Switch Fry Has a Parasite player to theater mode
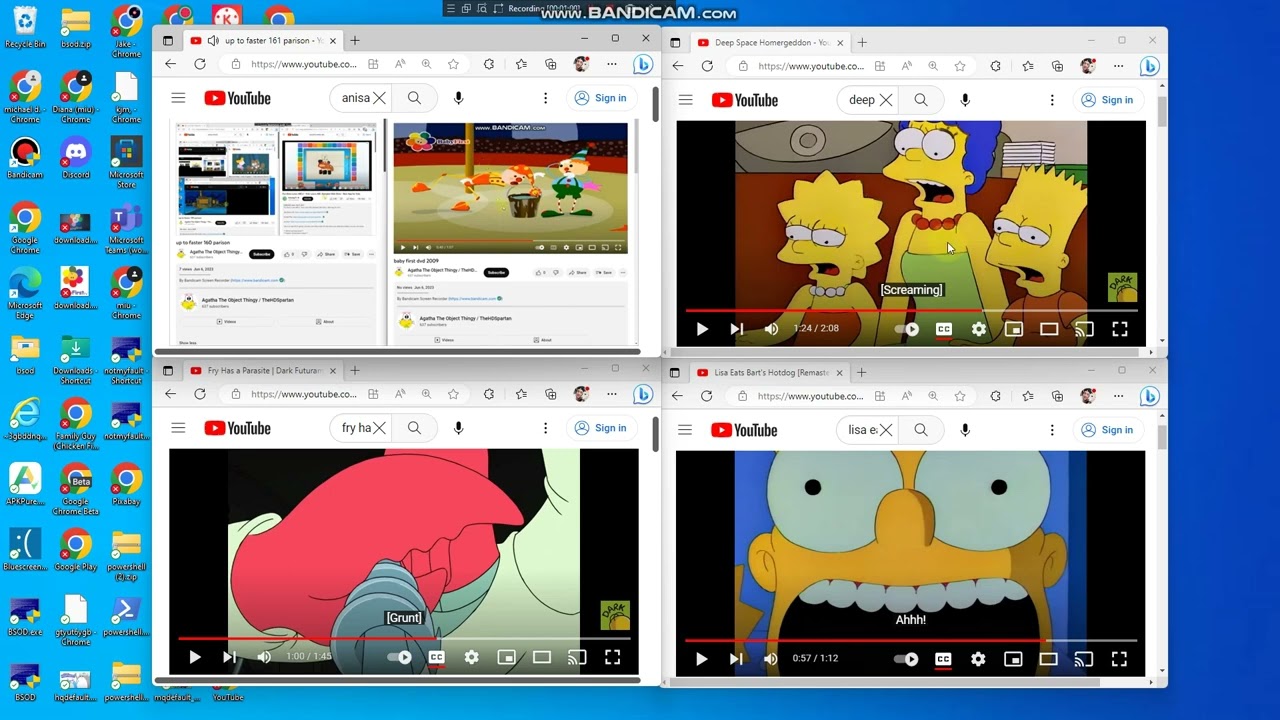Image resolution: width=1280 pixels, height=720 pixels. (542, 657)
